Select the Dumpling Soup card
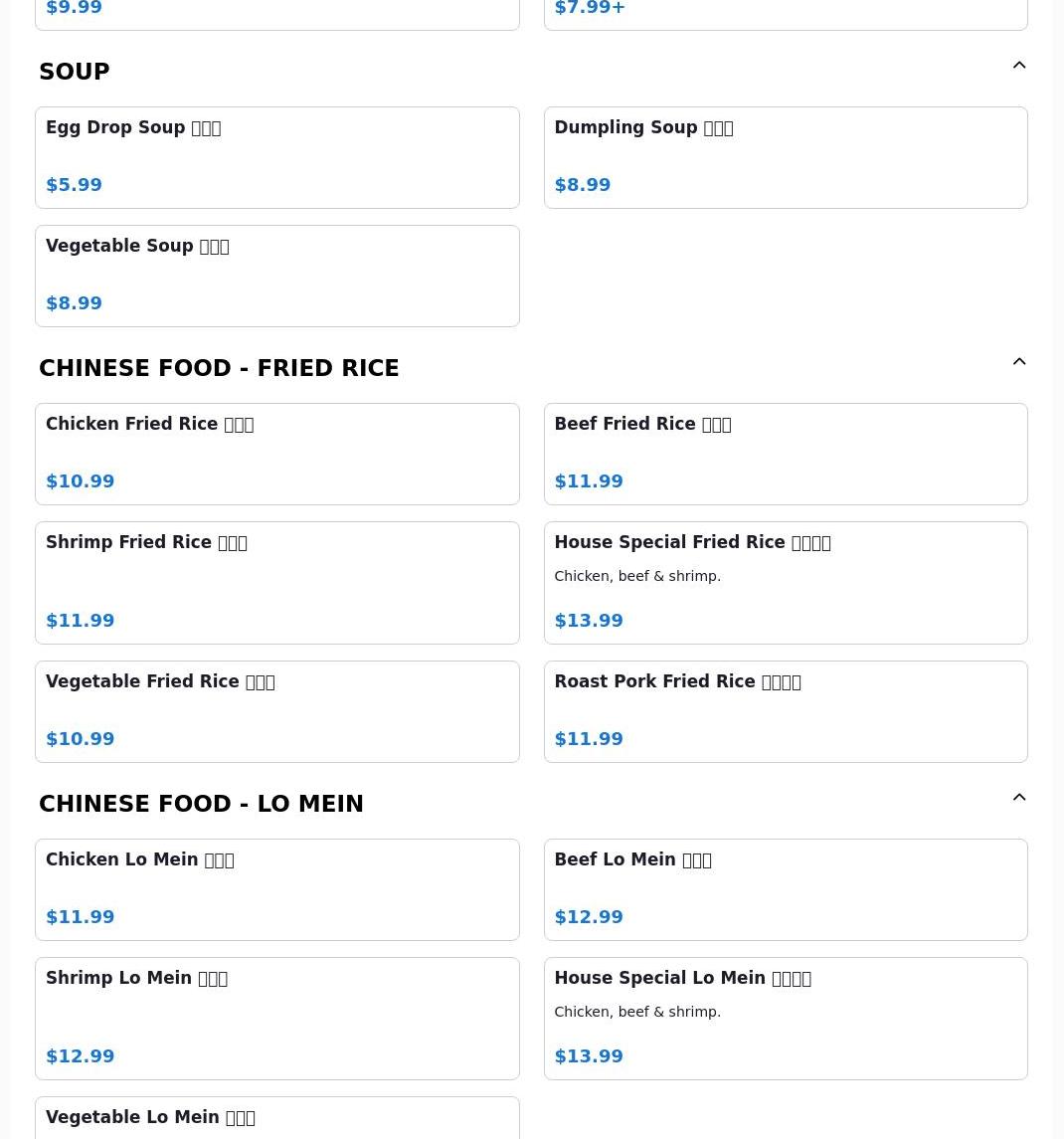 [x=785, y=157]
